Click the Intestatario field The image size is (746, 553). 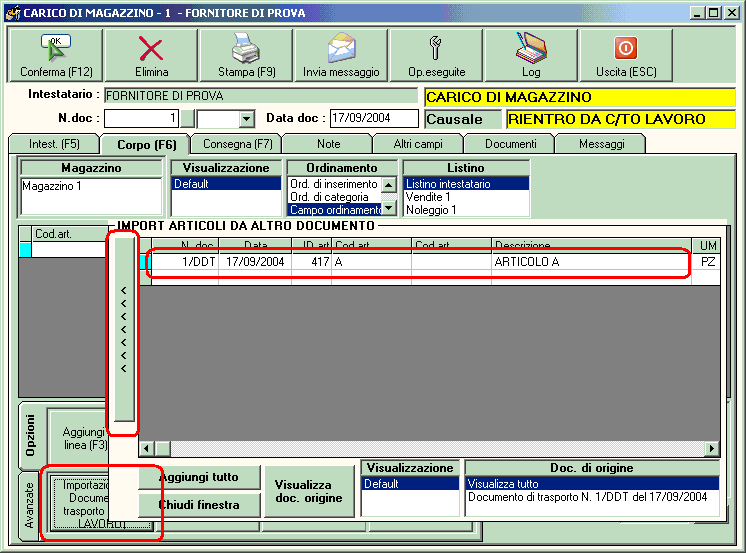[261, 96]
